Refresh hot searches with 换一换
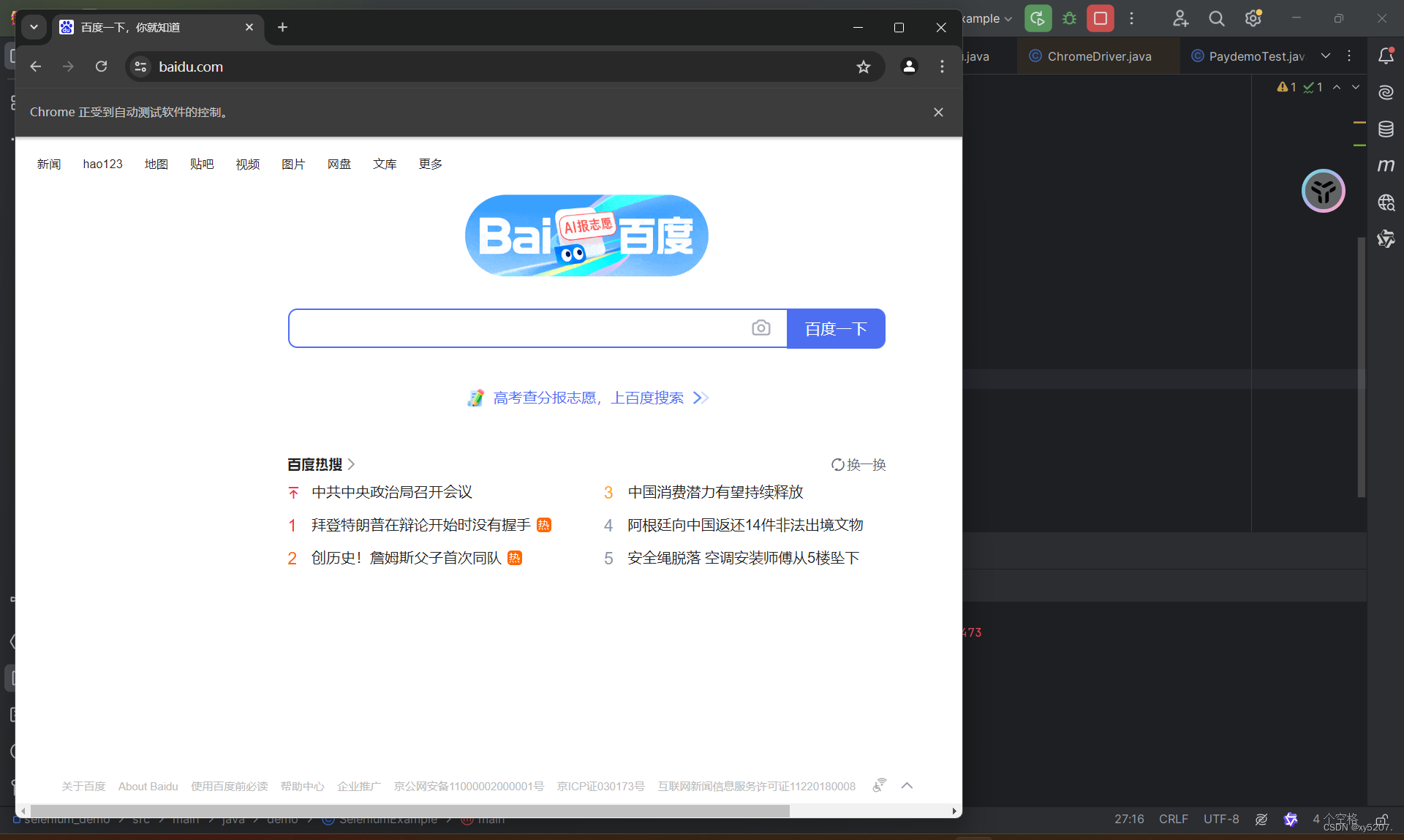The image size is (1404, 840). [858, 464]
